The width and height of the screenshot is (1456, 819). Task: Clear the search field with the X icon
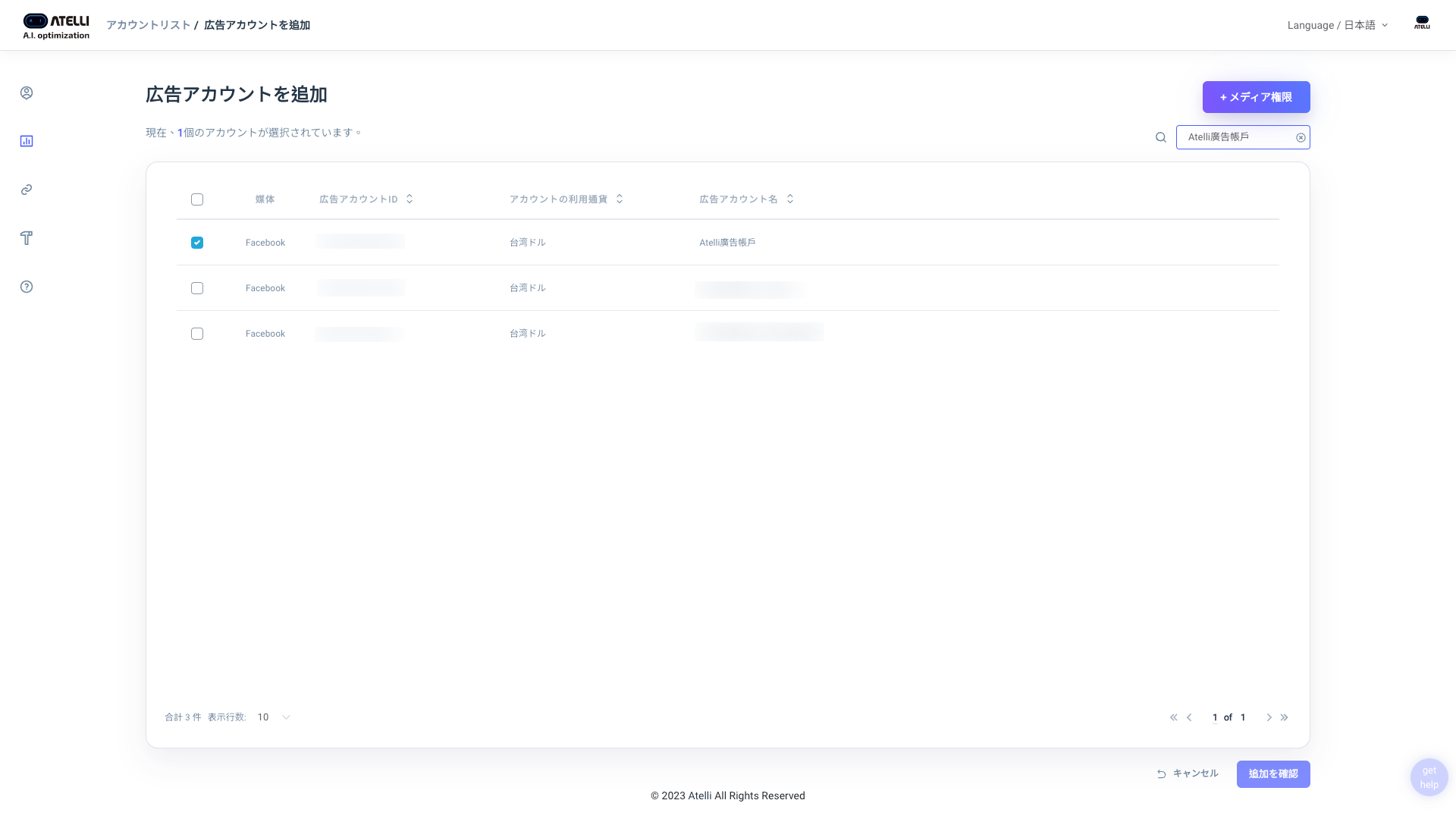click(1301, 137)
